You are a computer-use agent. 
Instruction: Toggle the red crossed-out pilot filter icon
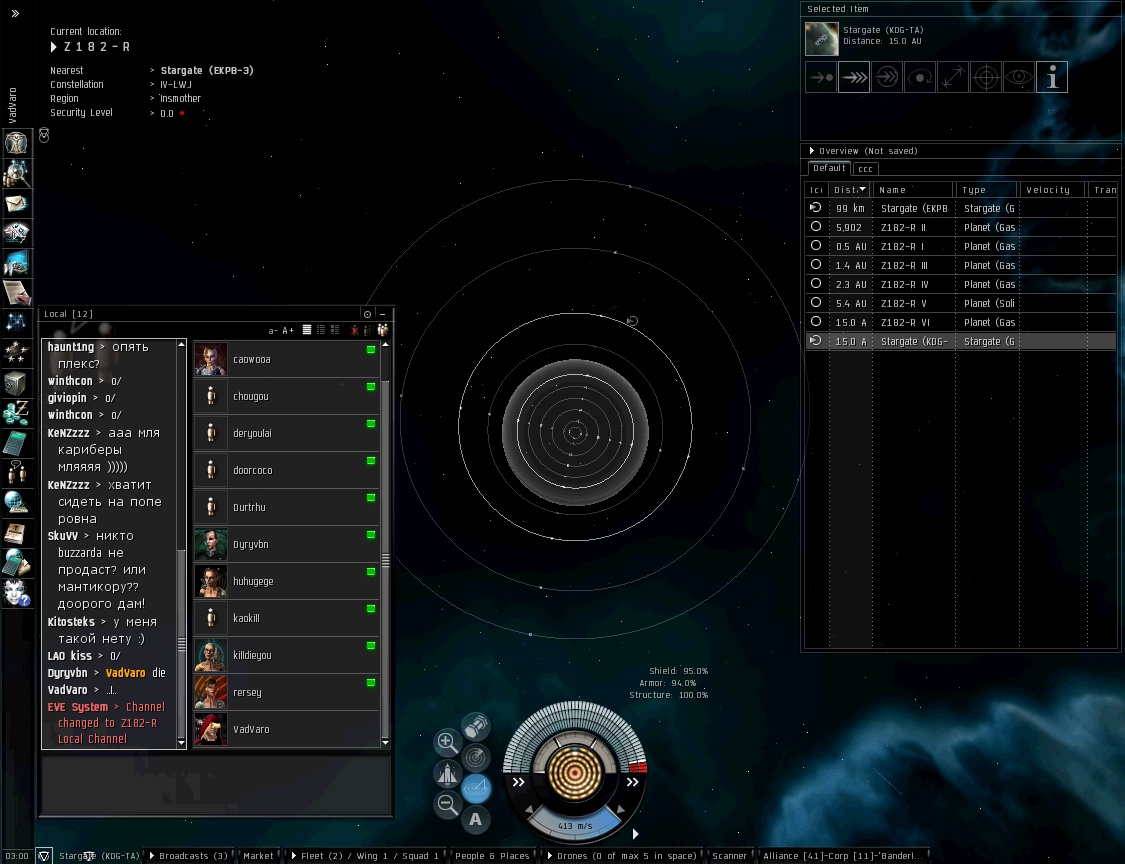coord(354,330)
